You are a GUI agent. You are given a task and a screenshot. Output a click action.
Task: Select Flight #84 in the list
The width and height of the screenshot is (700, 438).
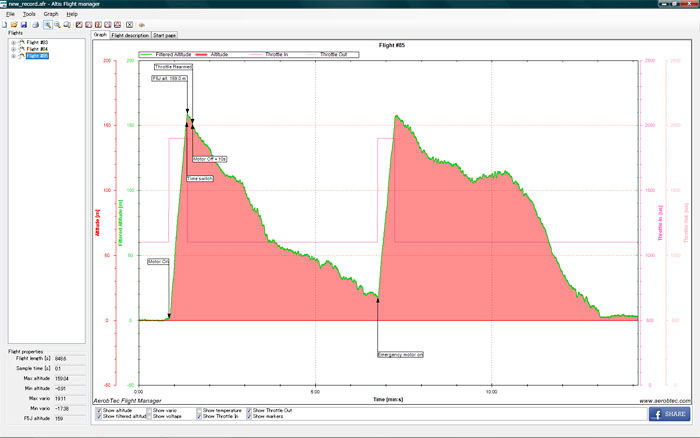pos(37,49)
